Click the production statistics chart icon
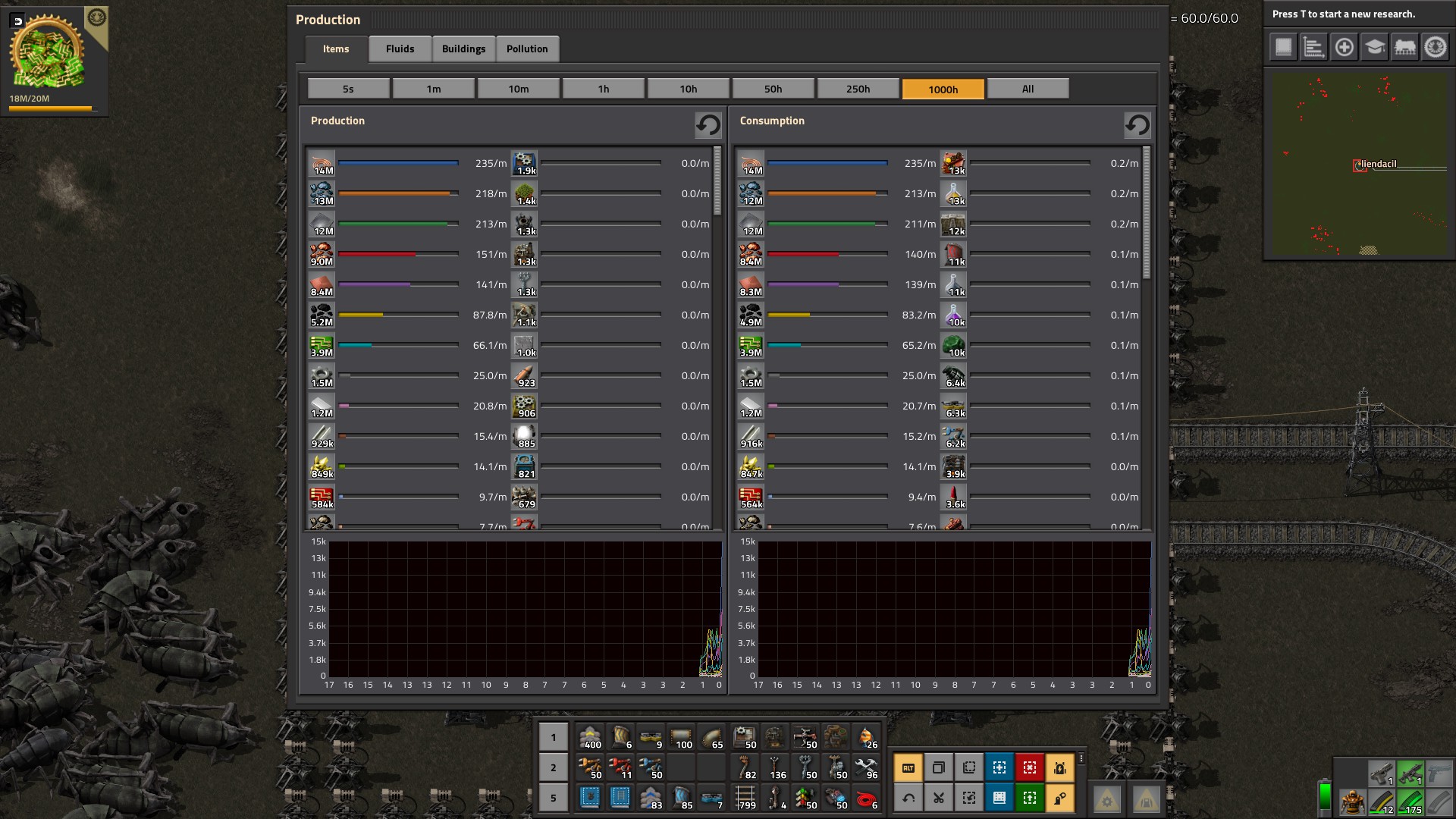This screenshot has width=1456, height=819. tap(1313, 47)
